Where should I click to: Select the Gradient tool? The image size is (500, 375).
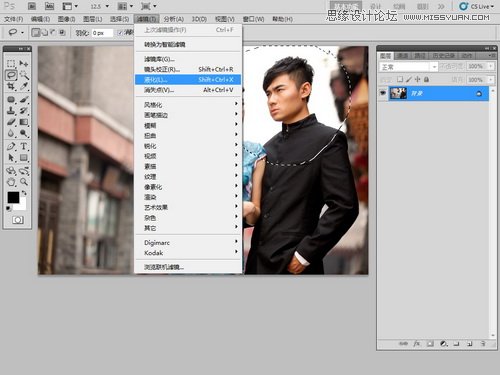(24, 122)
